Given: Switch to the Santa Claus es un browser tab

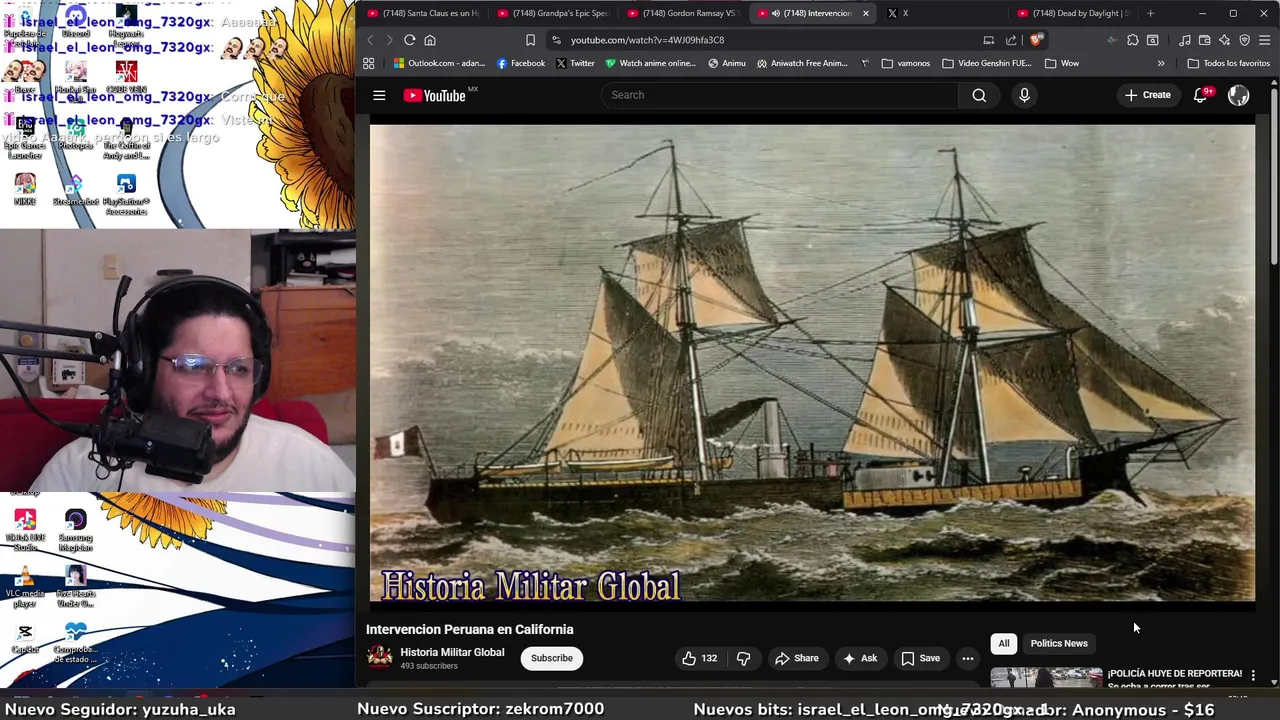Looking at the screenshot, I should pyautogui.click(x=423, y=13).
